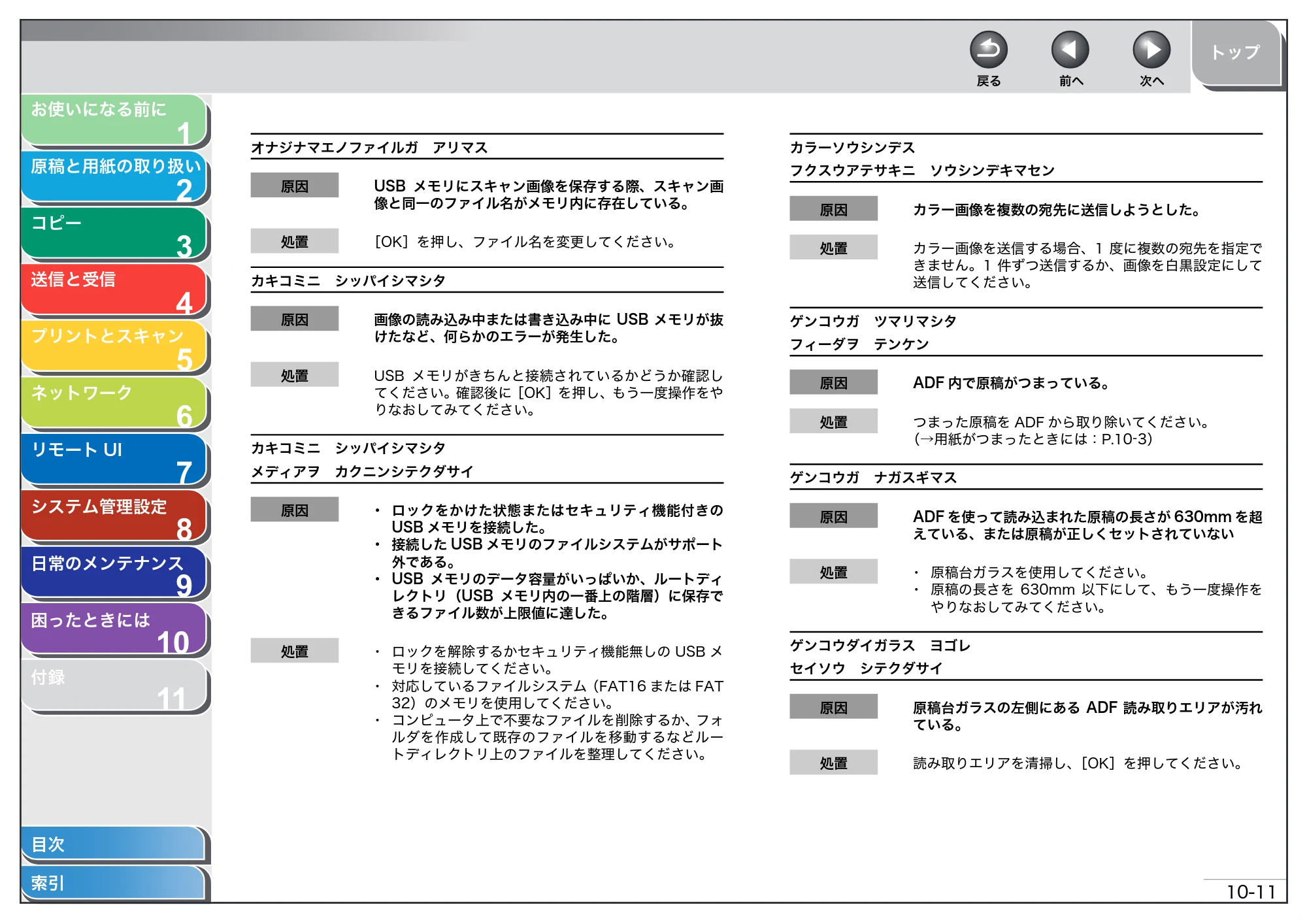1307x924 pixels.
Task: Click the フィーダヲ テンケン heading
Action: (859, 344)
